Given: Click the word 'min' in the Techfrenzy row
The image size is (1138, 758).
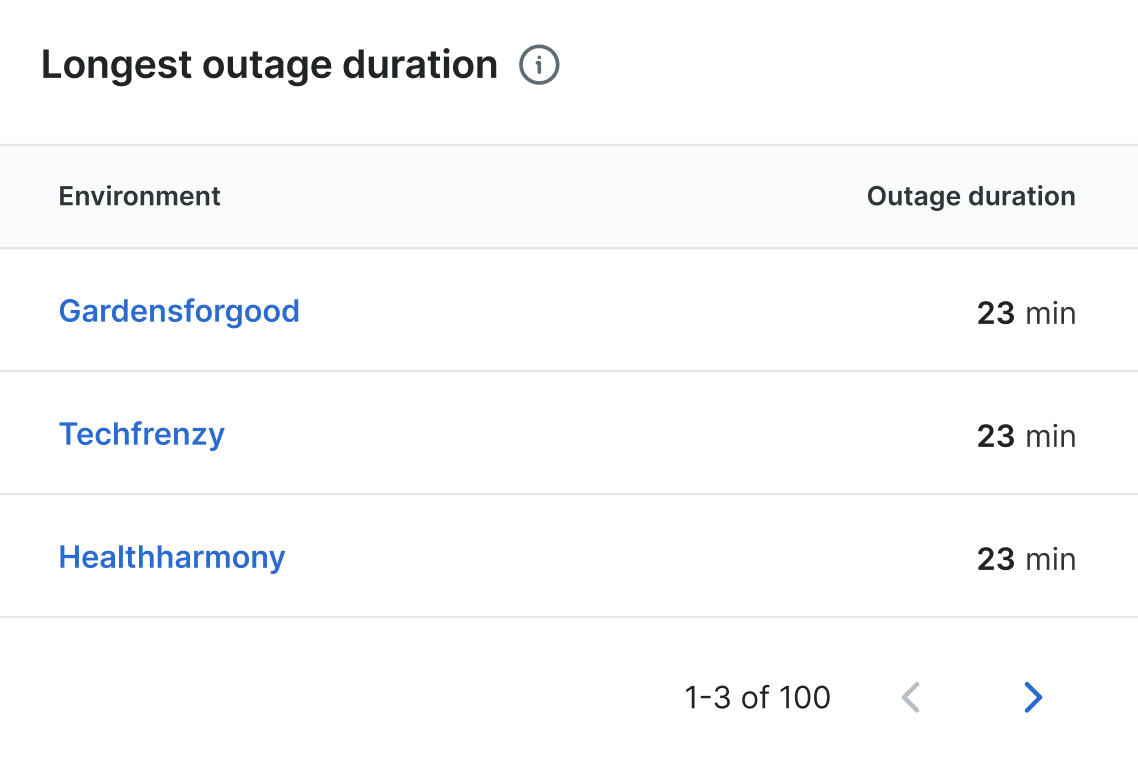Looking at the screenshot, I should point(1051,436).
